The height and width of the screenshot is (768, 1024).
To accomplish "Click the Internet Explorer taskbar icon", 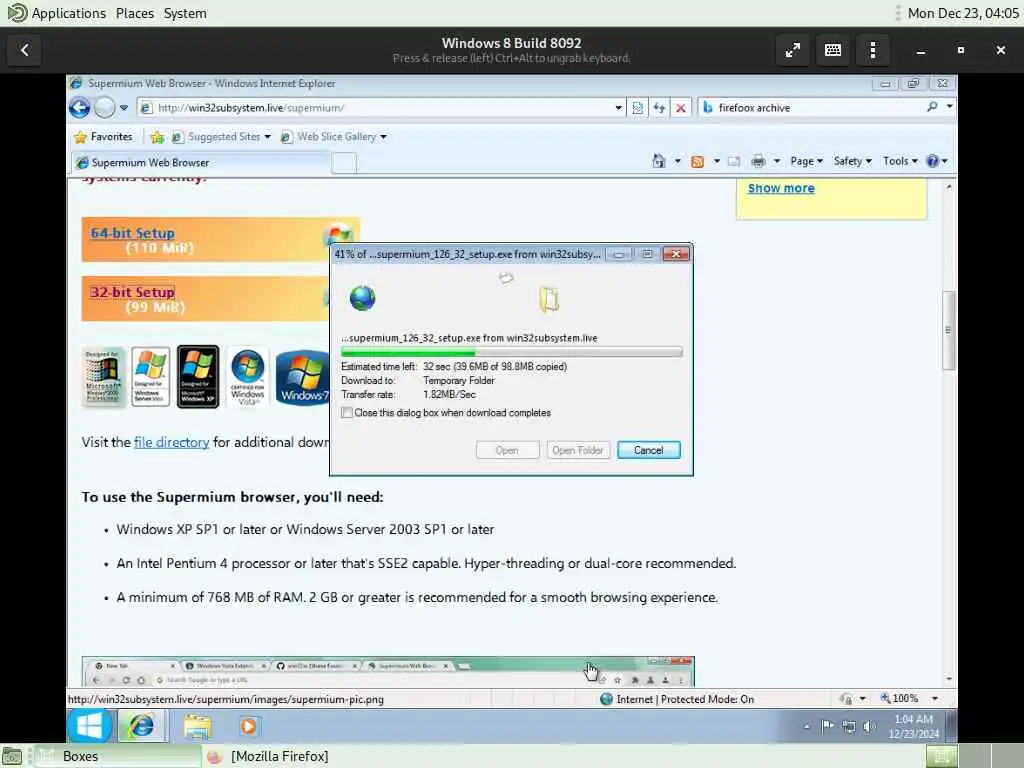I will coord(141,726).
